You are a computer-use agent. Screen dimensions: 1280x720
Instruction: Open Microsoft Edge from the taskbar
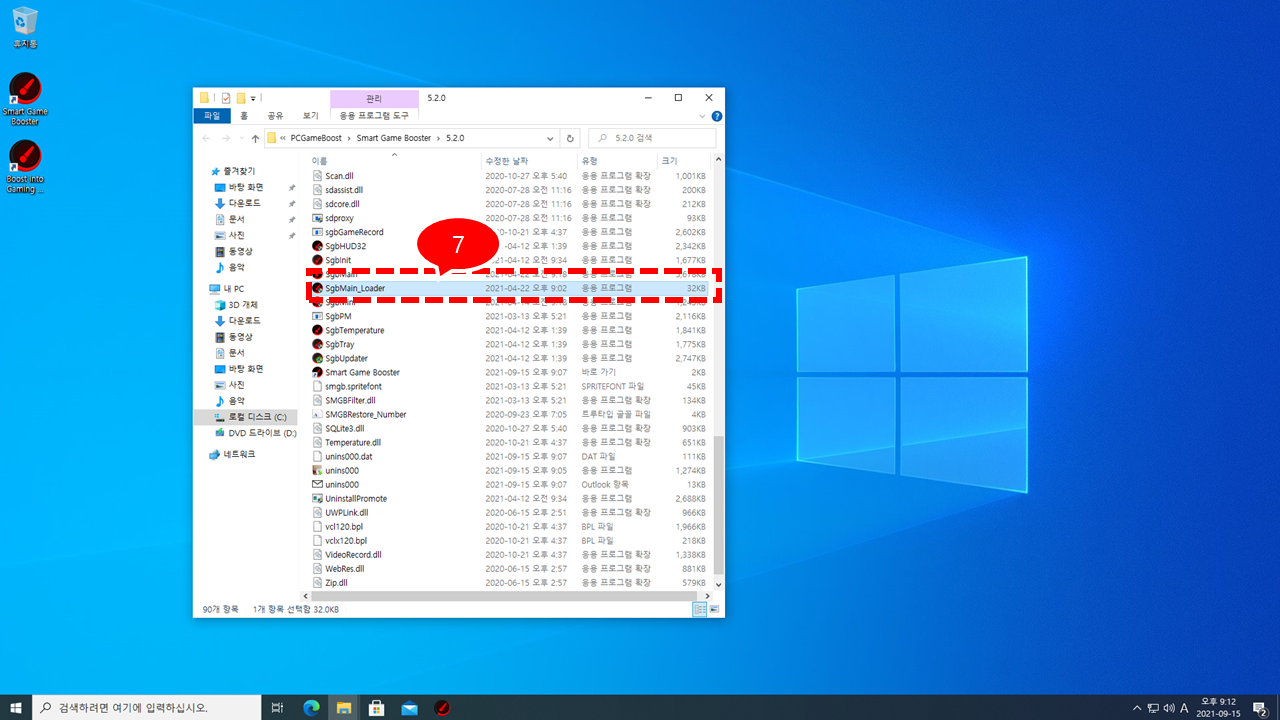[x=311, y=708]
